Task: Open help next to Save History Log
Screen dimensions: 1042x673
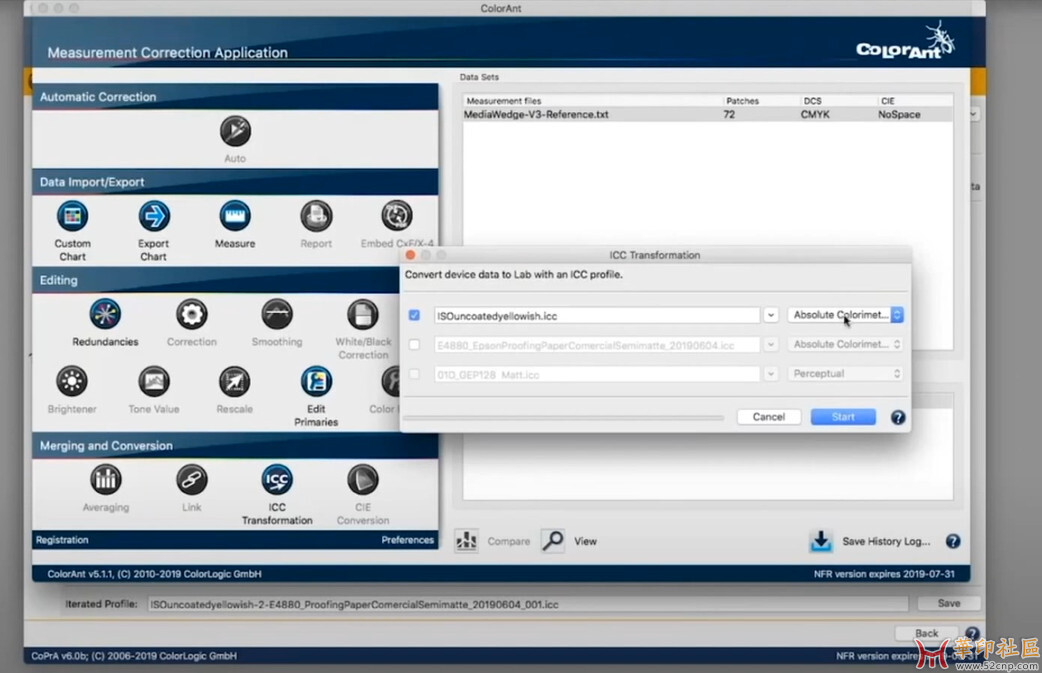Action: pos(953,541)
